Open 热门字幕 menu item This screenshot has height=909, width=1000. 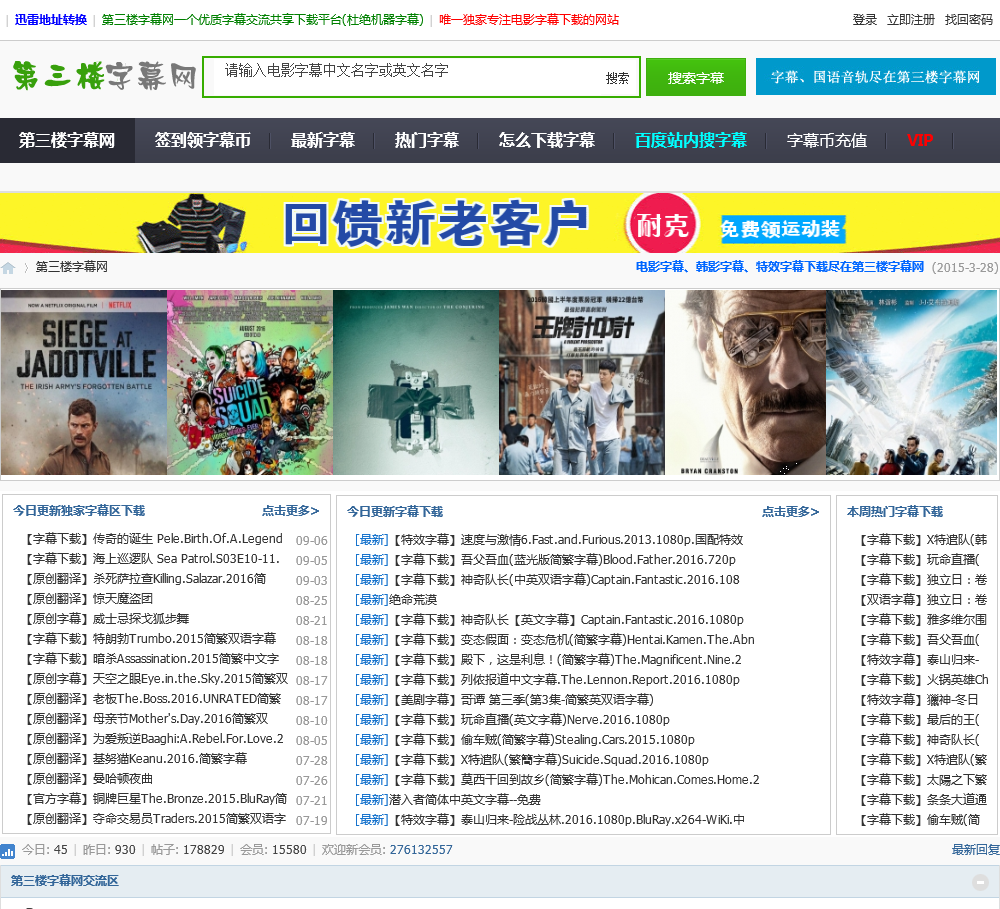427,140
